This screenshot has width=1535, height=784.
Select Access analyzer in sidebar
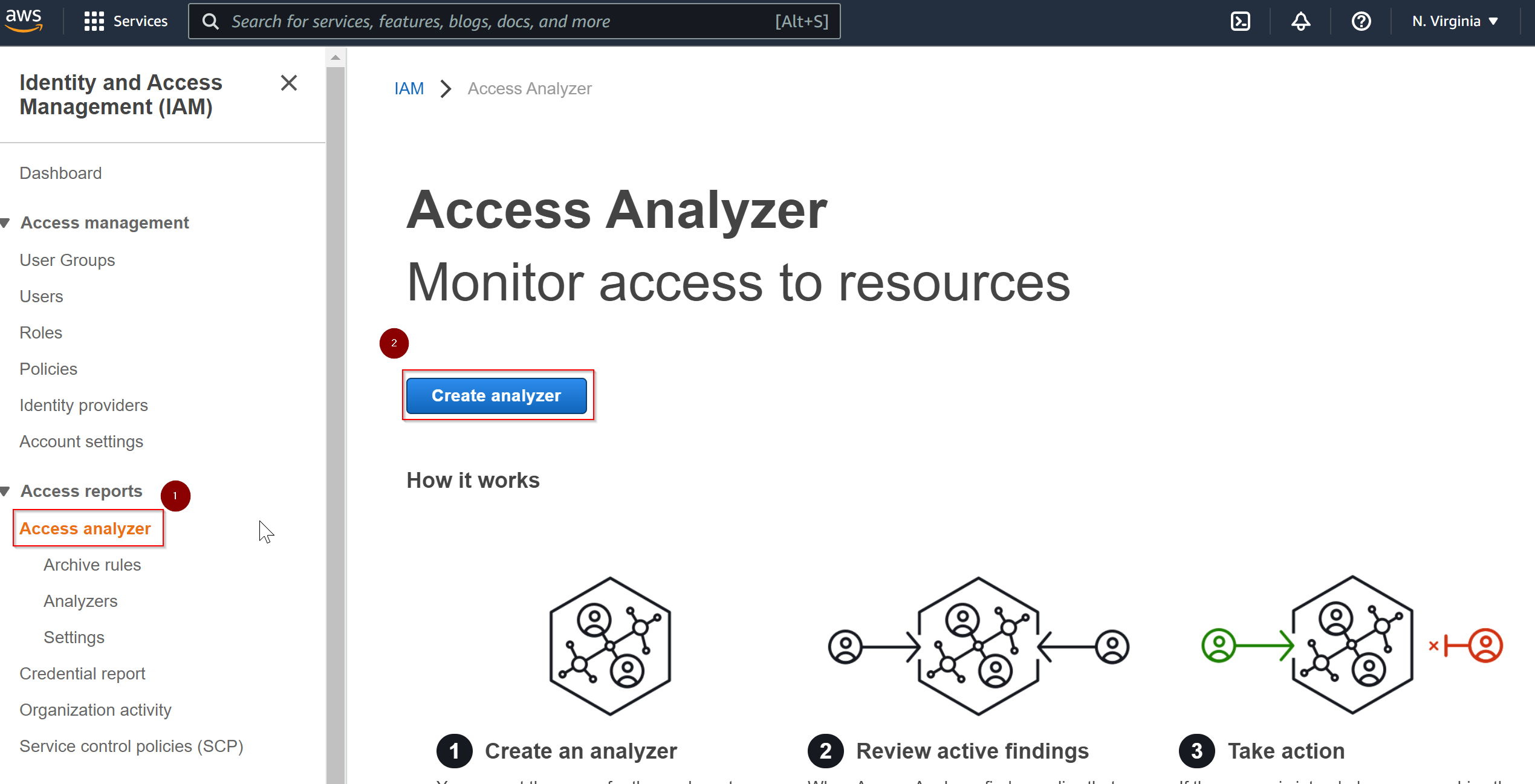point(85,529)
